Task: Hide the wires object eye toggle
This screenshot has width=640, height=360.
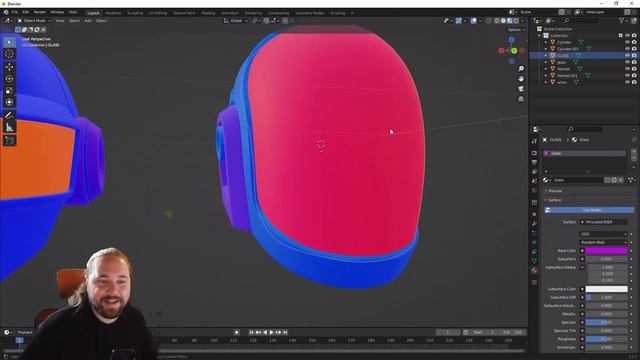Action: click(x=627, y=82)
